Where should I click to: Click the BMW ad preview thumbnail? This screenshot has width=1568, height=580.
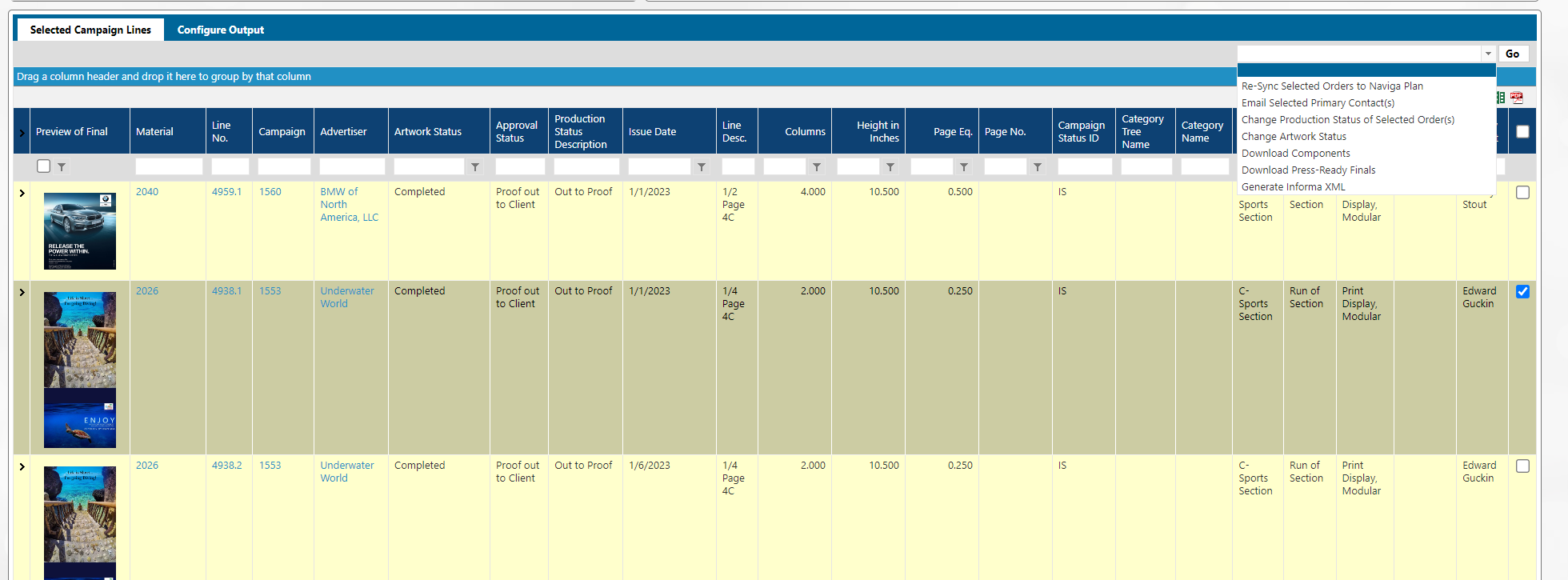pos(80,231)
